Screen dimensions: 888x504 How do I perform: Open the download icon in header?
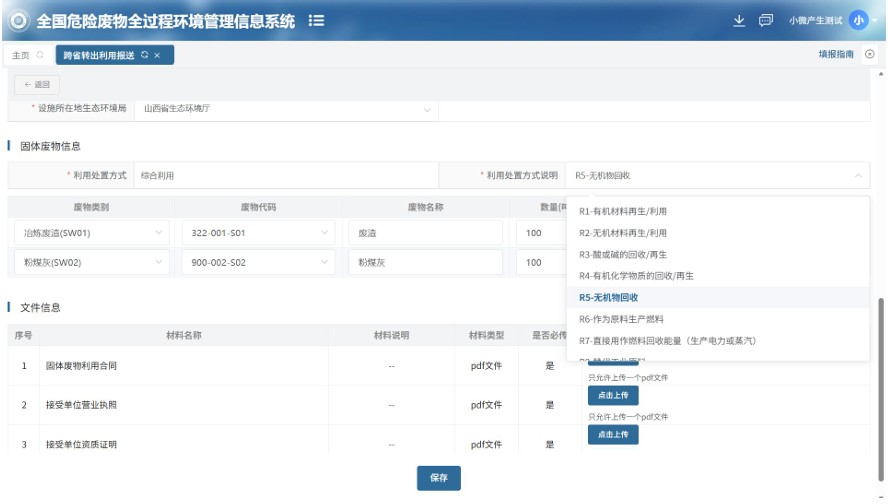click(x=738, y=21)
